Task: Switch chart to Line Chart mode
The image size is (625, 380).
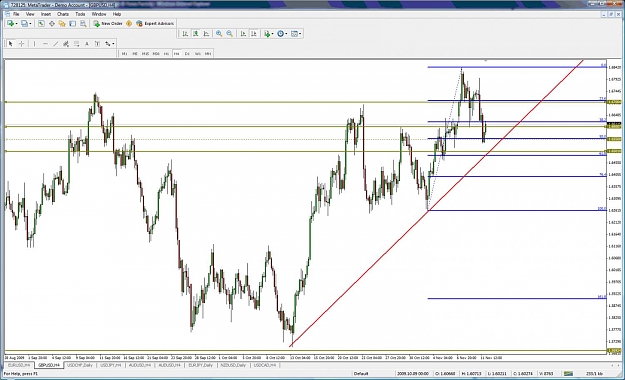Action: [x=206, y=34]
